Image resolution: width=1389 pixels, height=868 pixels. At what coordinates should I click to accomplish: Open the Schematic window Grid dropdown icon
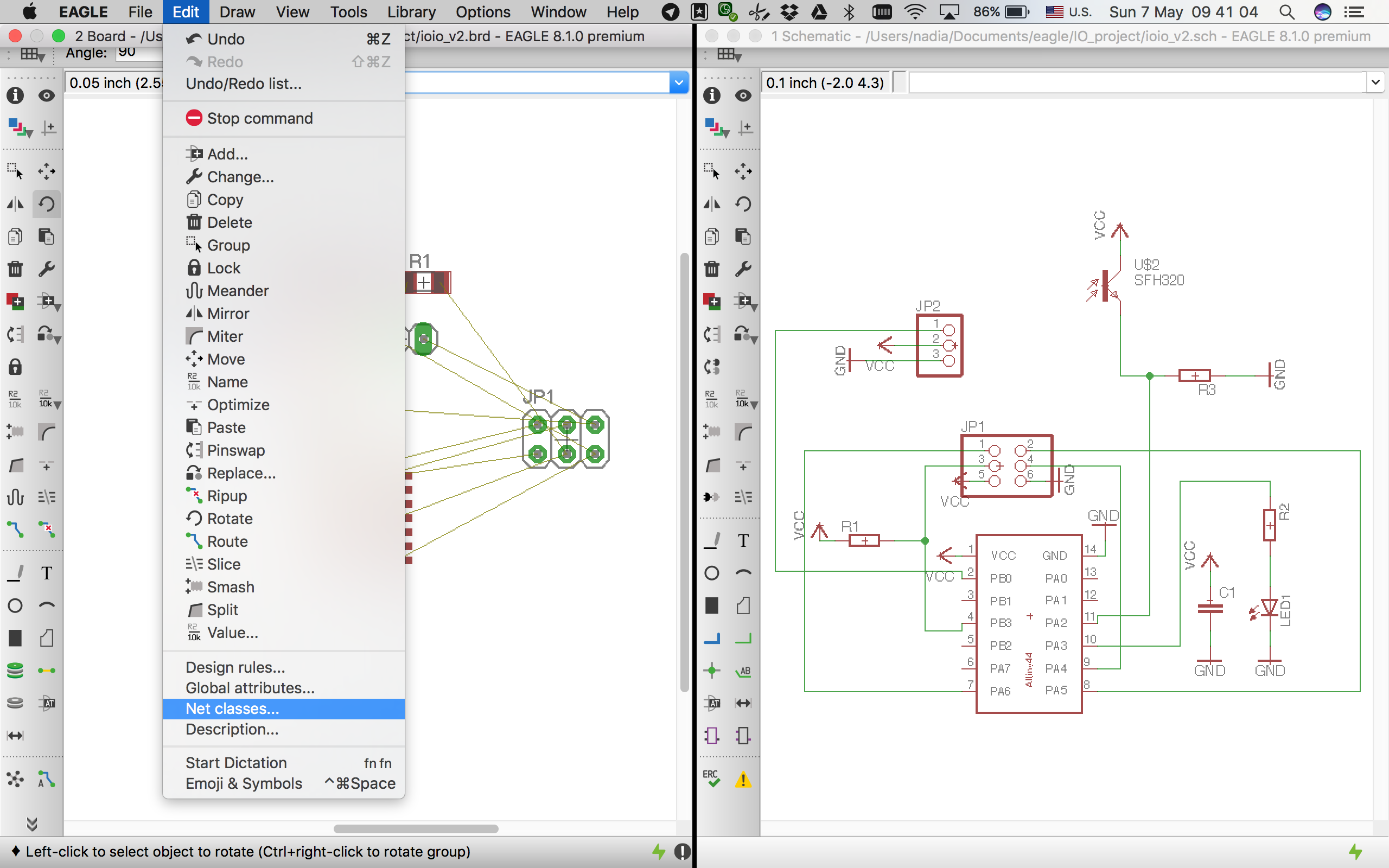[730, 55]
